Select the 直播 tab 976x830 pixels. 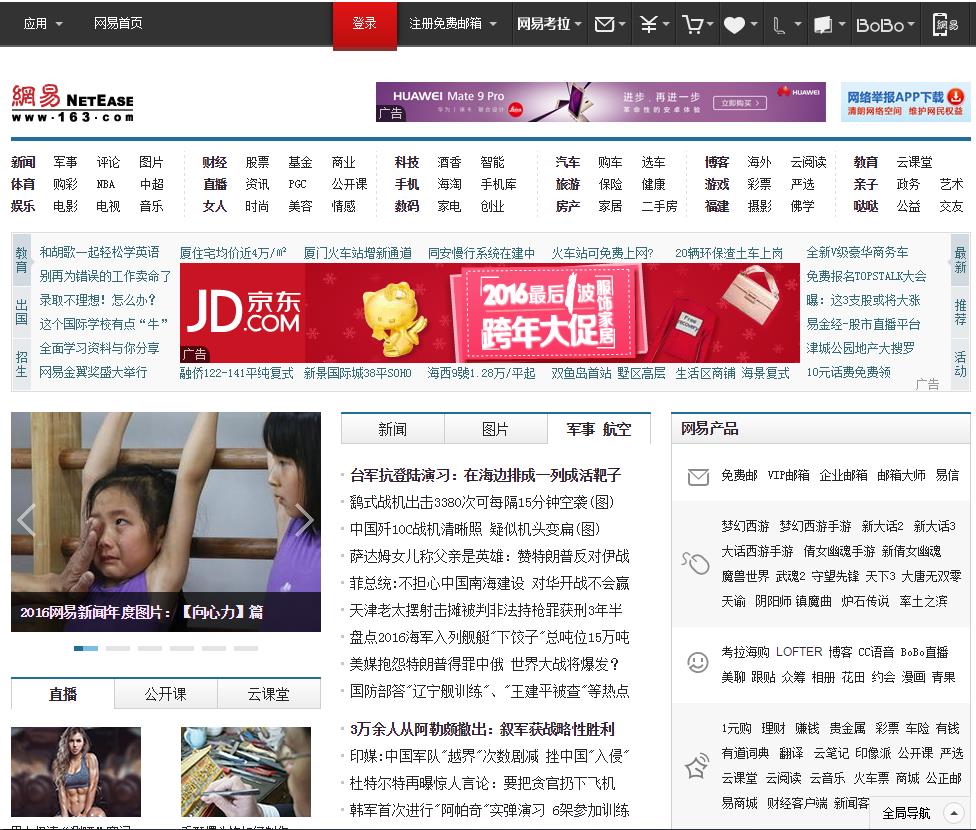(63, 694)
